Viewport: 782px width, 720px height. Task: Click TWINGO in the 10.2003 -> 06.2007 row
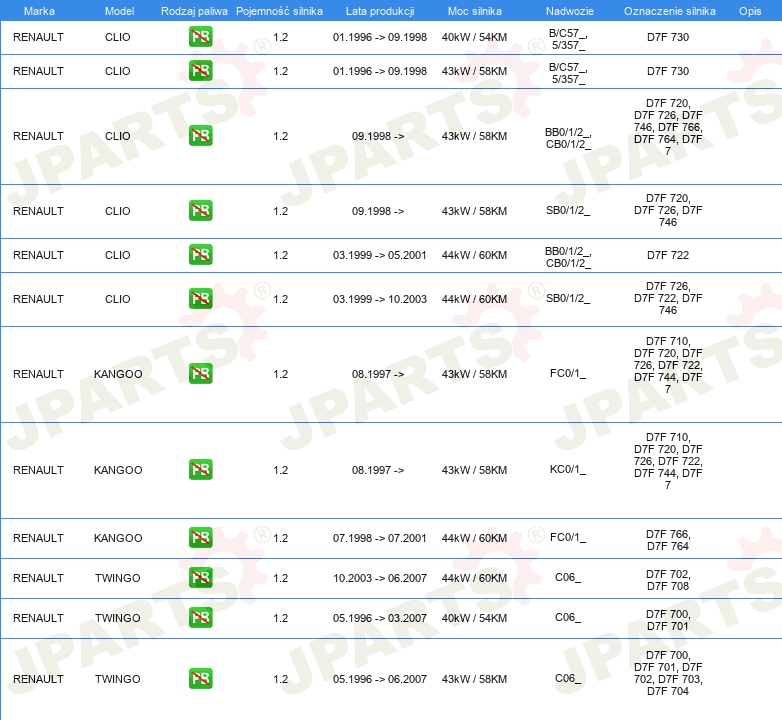click(x=118, y=578)
